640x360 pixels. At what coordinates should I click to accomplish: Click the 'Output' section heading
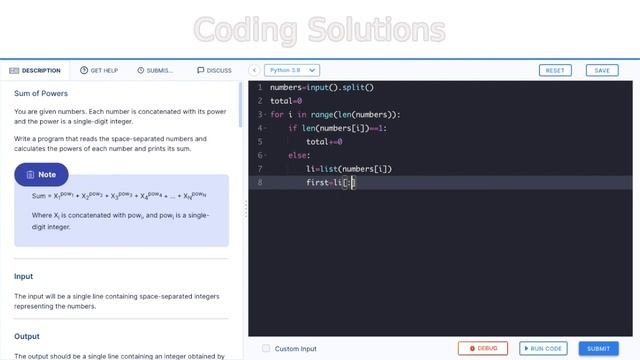tap(27, 336)
